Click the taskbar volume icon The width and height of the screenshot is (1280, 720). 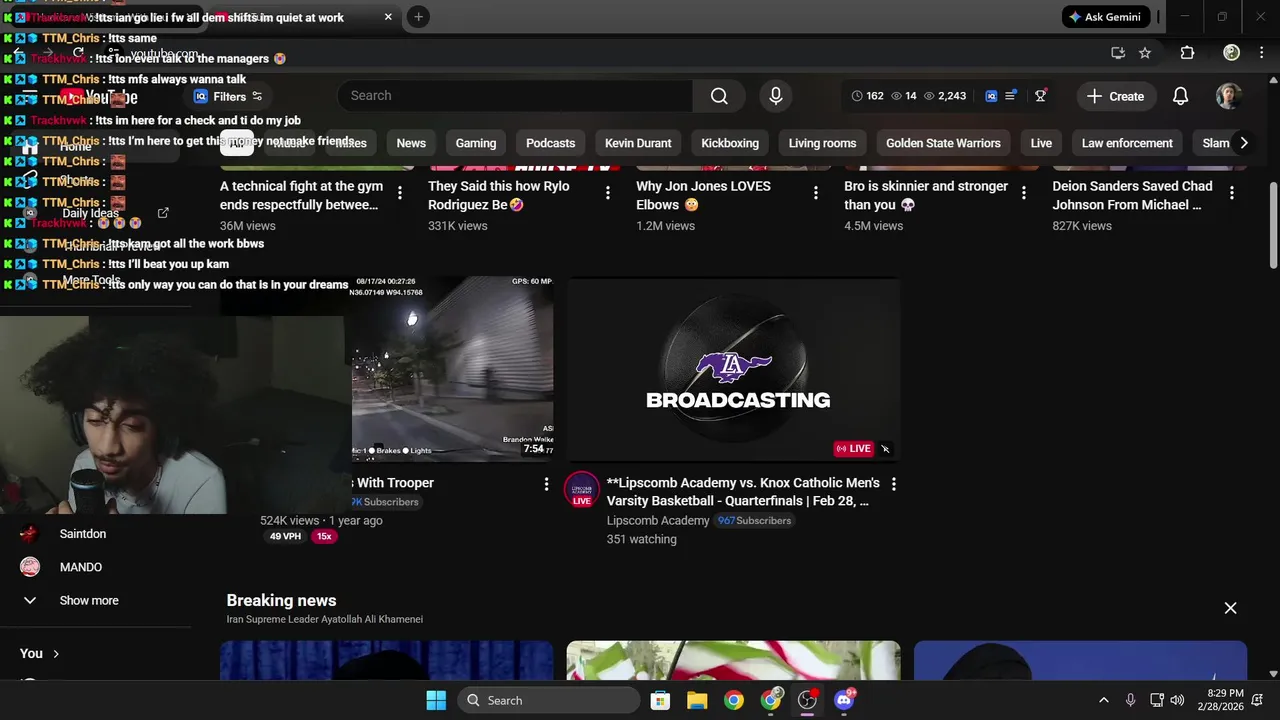pyautogui.click(x=1177, y=700)
